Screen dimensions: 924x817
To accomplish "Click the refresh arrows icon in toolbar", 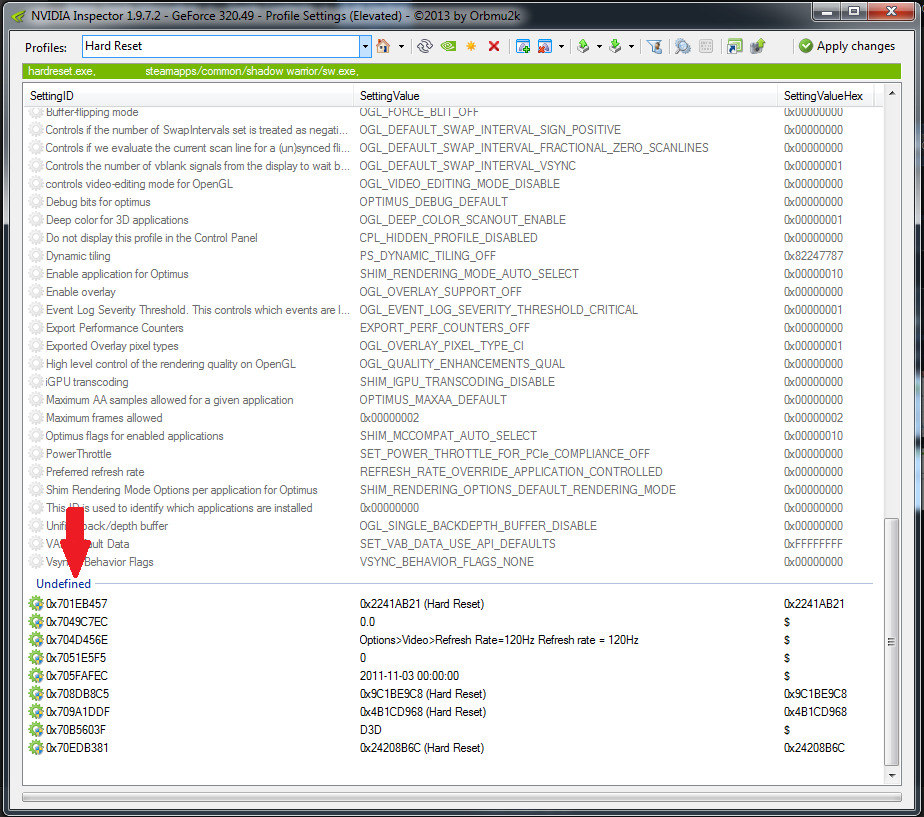I will click(425, 46).
